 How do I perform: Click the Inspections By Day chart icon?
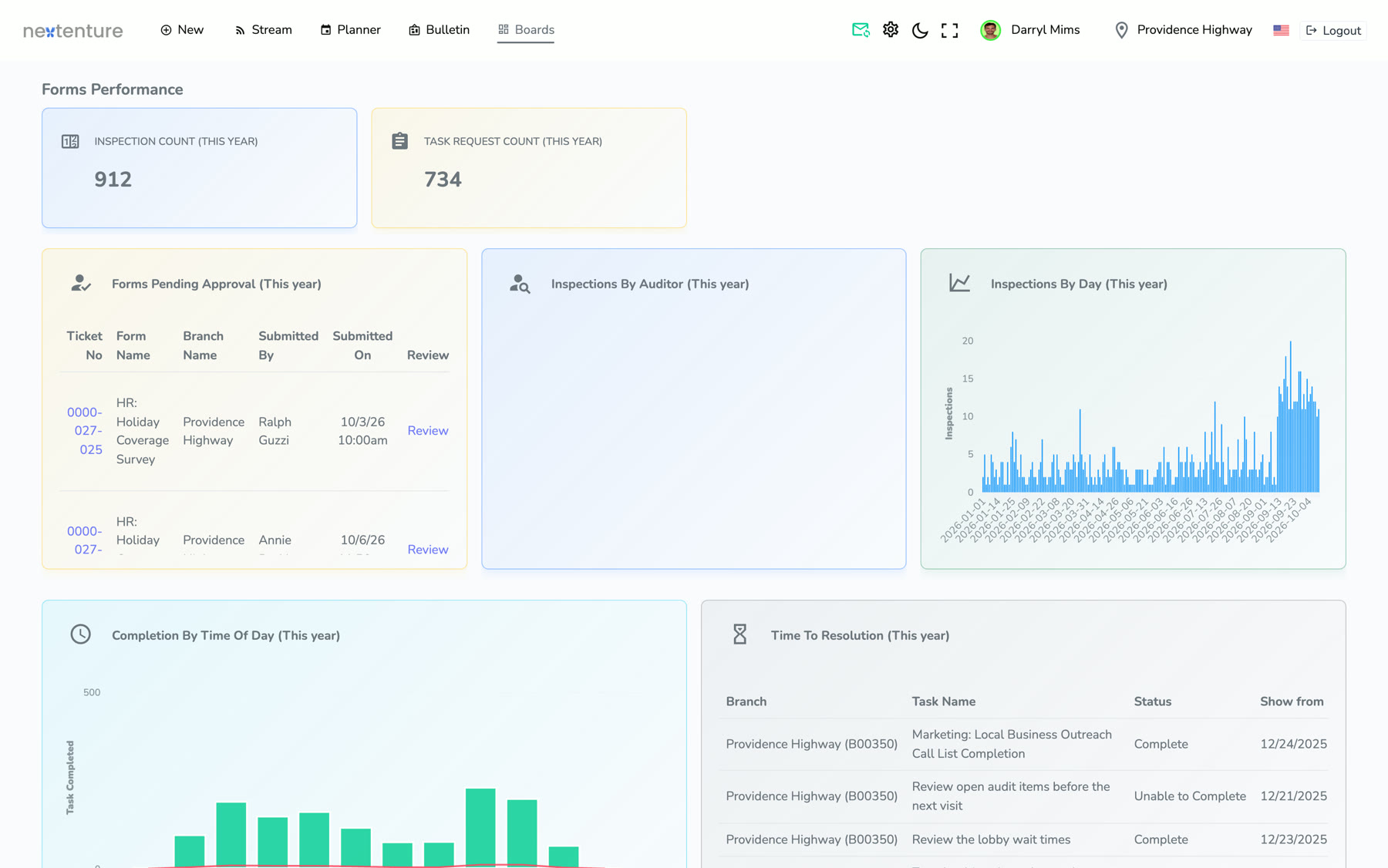click(x=959, y=283)
